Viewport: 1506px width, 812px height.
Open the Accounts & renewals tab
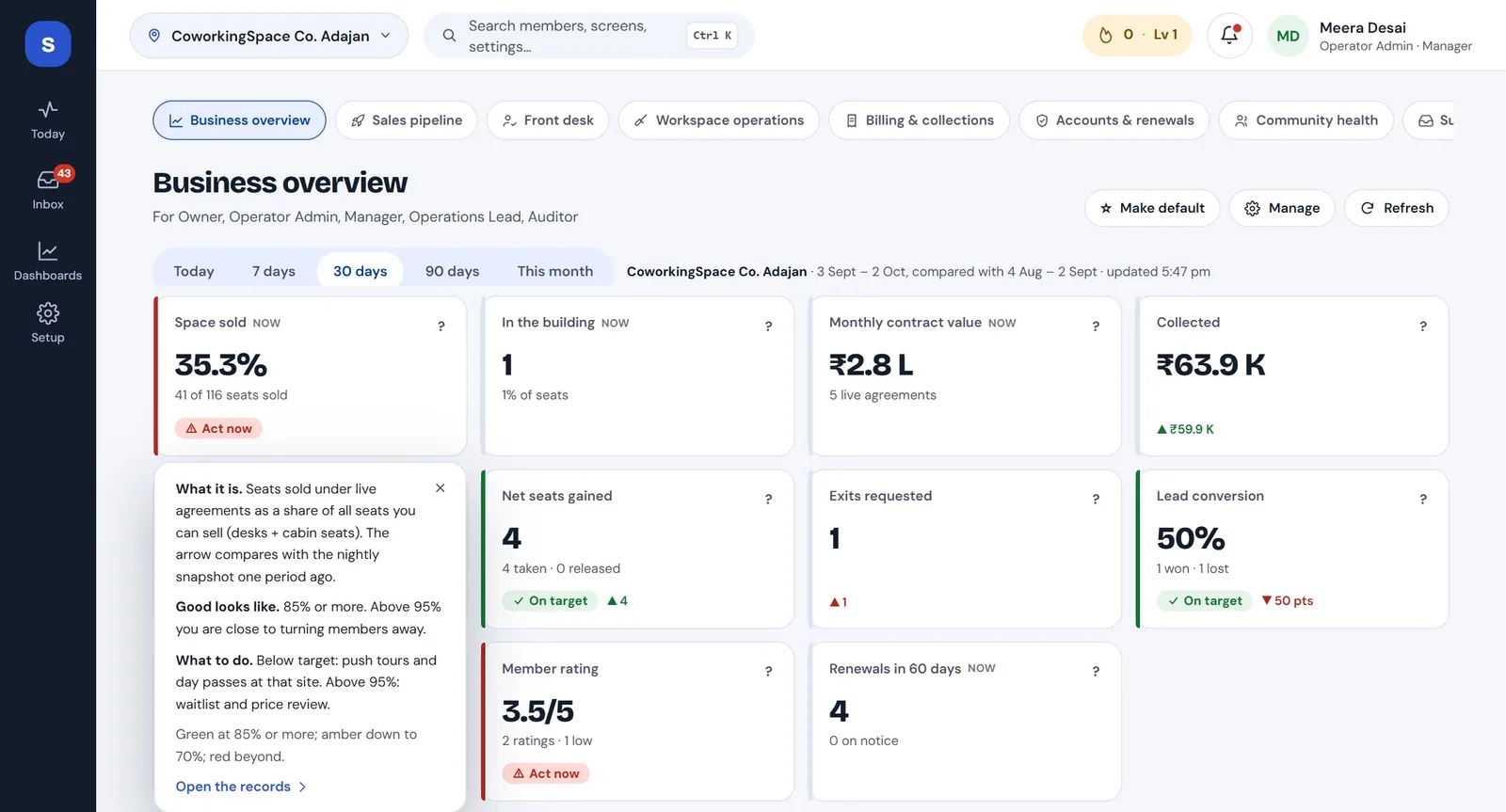1114,120
